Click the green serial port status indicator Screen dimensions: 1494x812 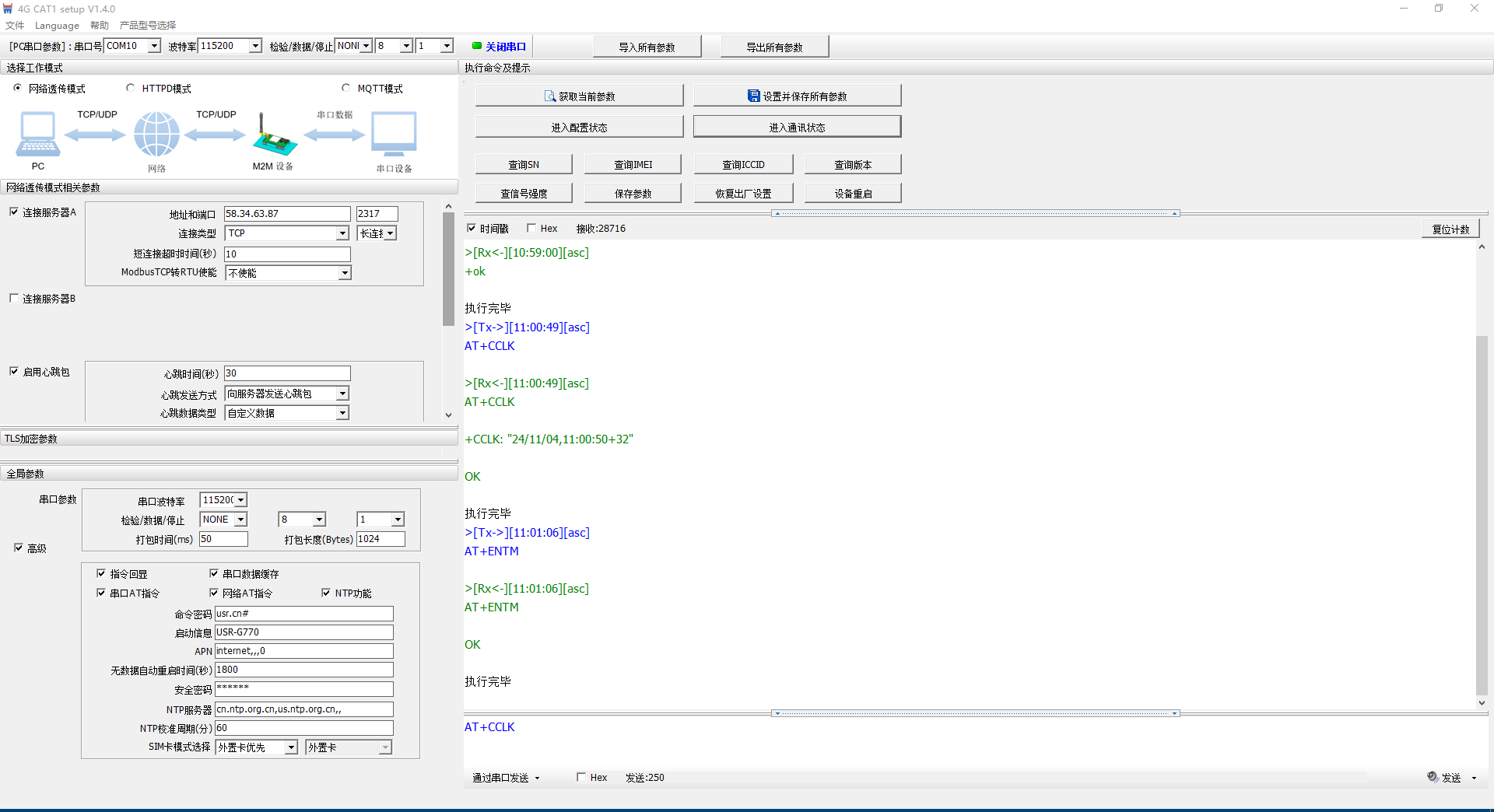tap(477, 46)
